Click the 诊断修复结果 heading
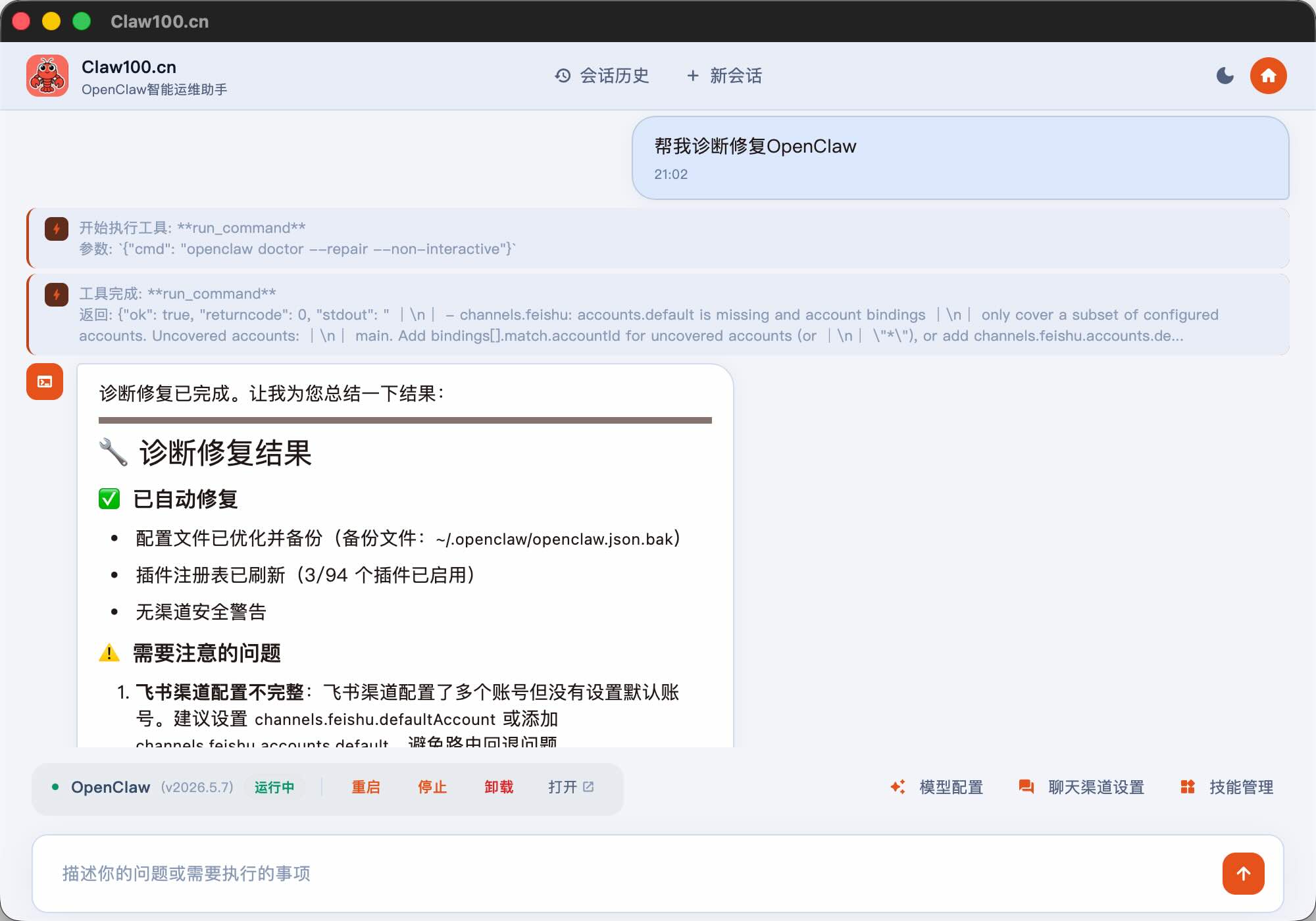This screenshot has width=1316, height=921. point(225,453)
